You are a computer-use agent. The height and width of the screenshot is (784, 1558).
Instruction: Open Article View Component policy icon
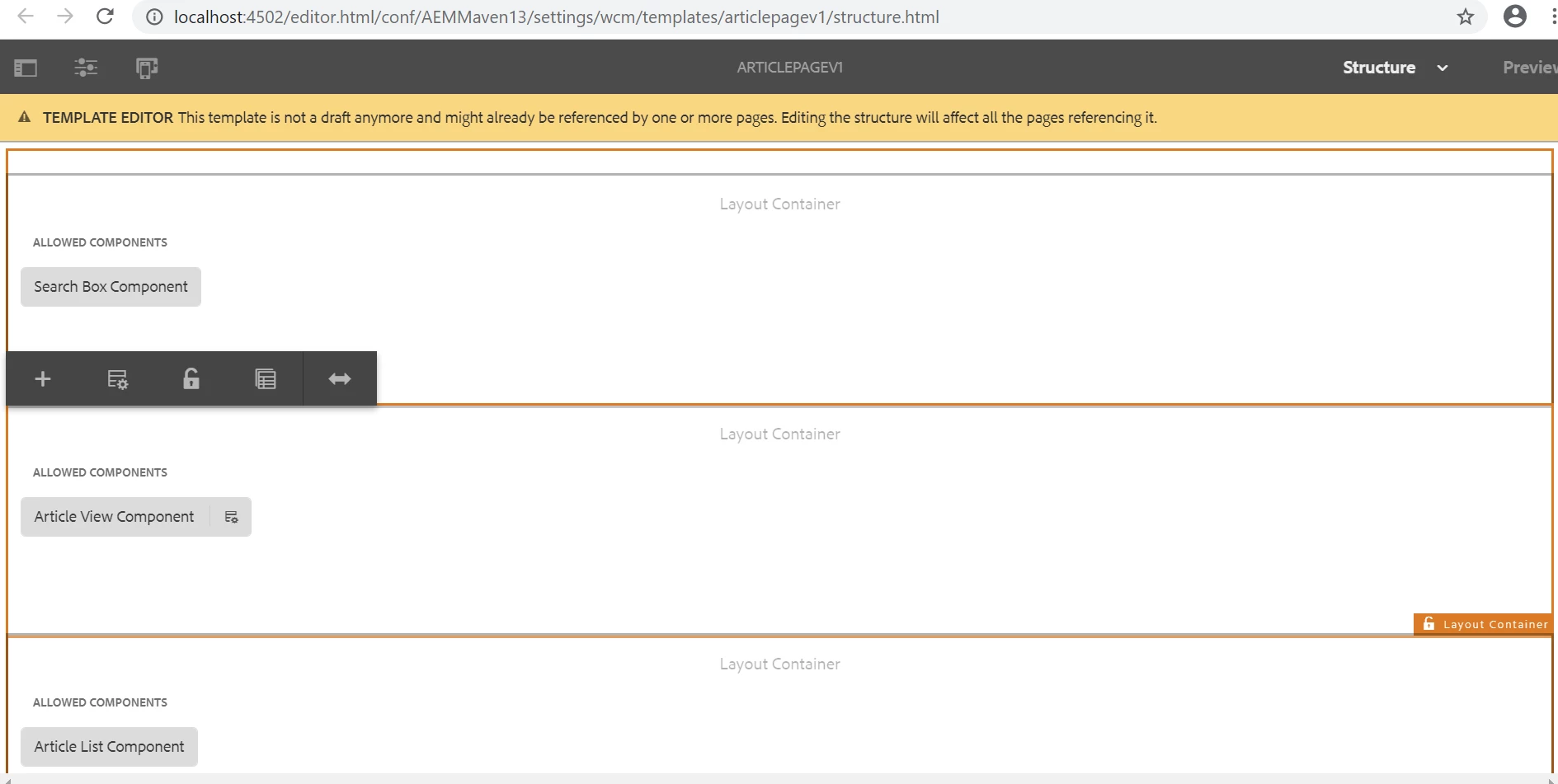(231, 517)
